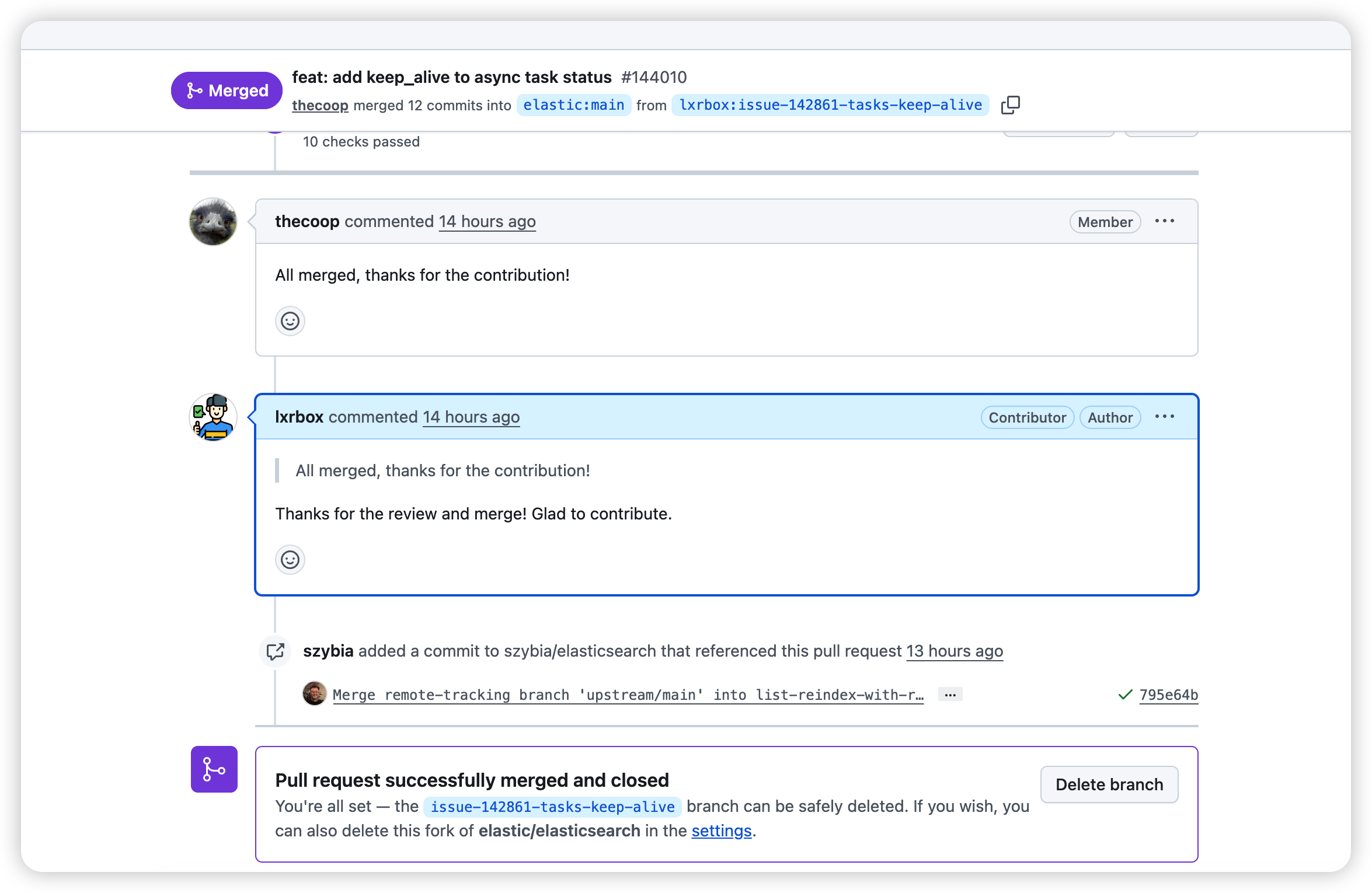This screenshot has width=1372, height=893.
Task: Open options menu on thecoop's comment
Action: click(x=1164, y=221)
